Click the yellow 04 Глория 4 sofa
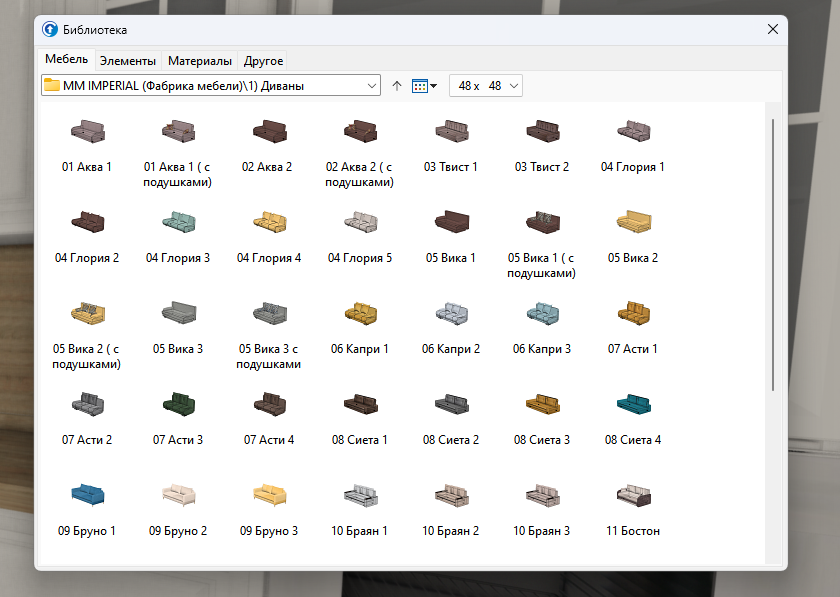The width and height of the screenshot is (840, 597). click(x=269, y=222)
